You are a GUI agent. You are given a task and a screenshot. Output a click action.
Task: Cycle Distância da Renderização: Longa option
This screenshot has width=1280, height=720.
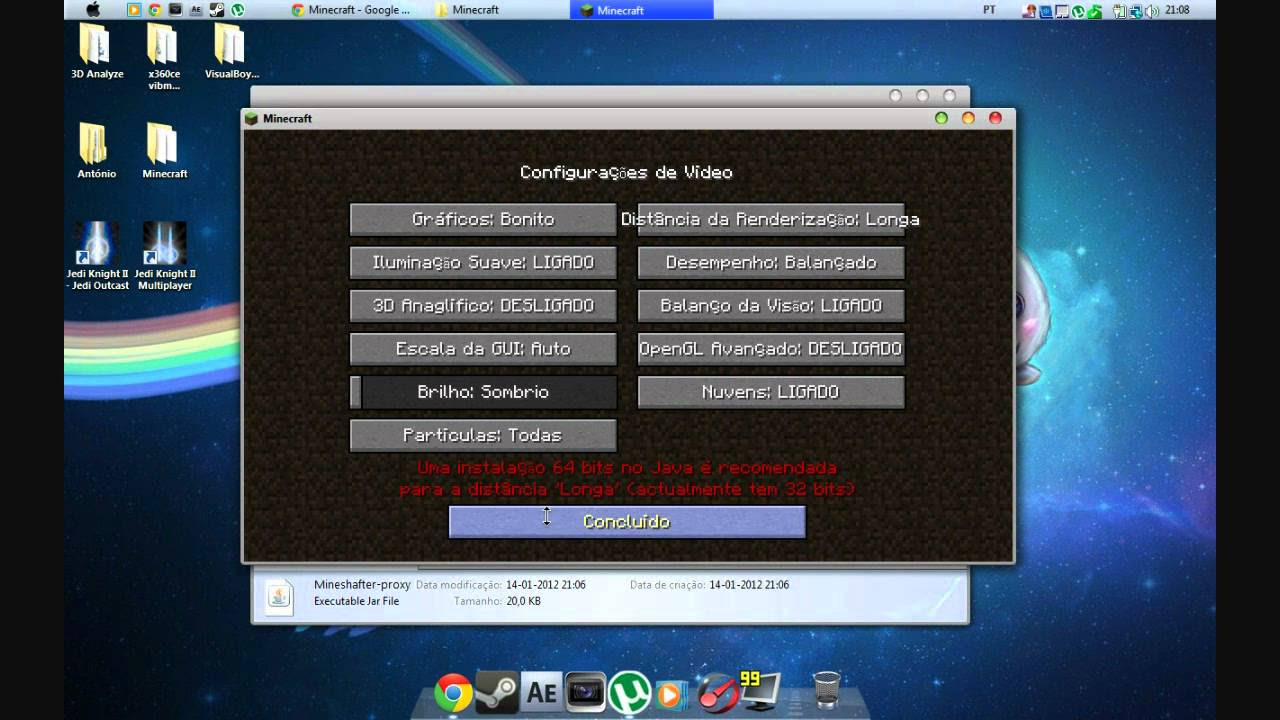pos(771,219)
